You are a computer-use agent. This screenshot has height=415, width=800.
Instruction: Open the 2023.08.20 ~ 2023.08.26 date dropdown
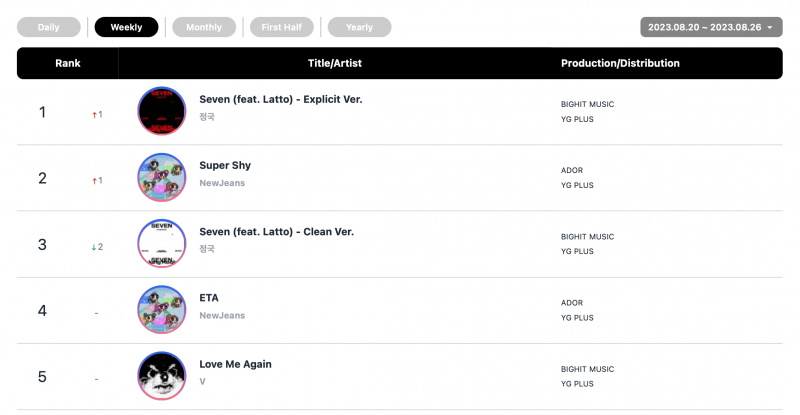pyautogui.click(x=711, y=27)
